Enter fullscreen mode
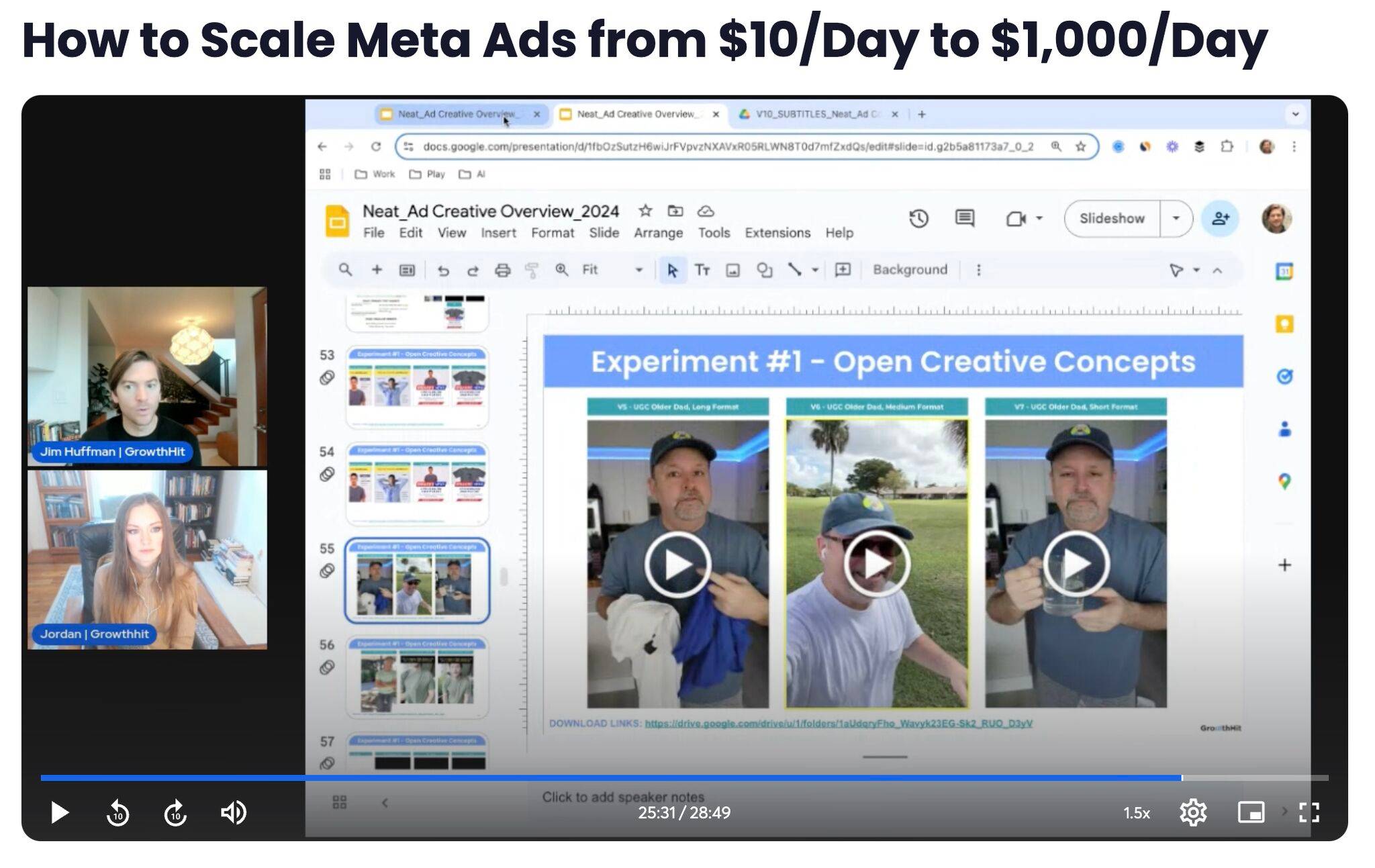 pos(1309,812)
